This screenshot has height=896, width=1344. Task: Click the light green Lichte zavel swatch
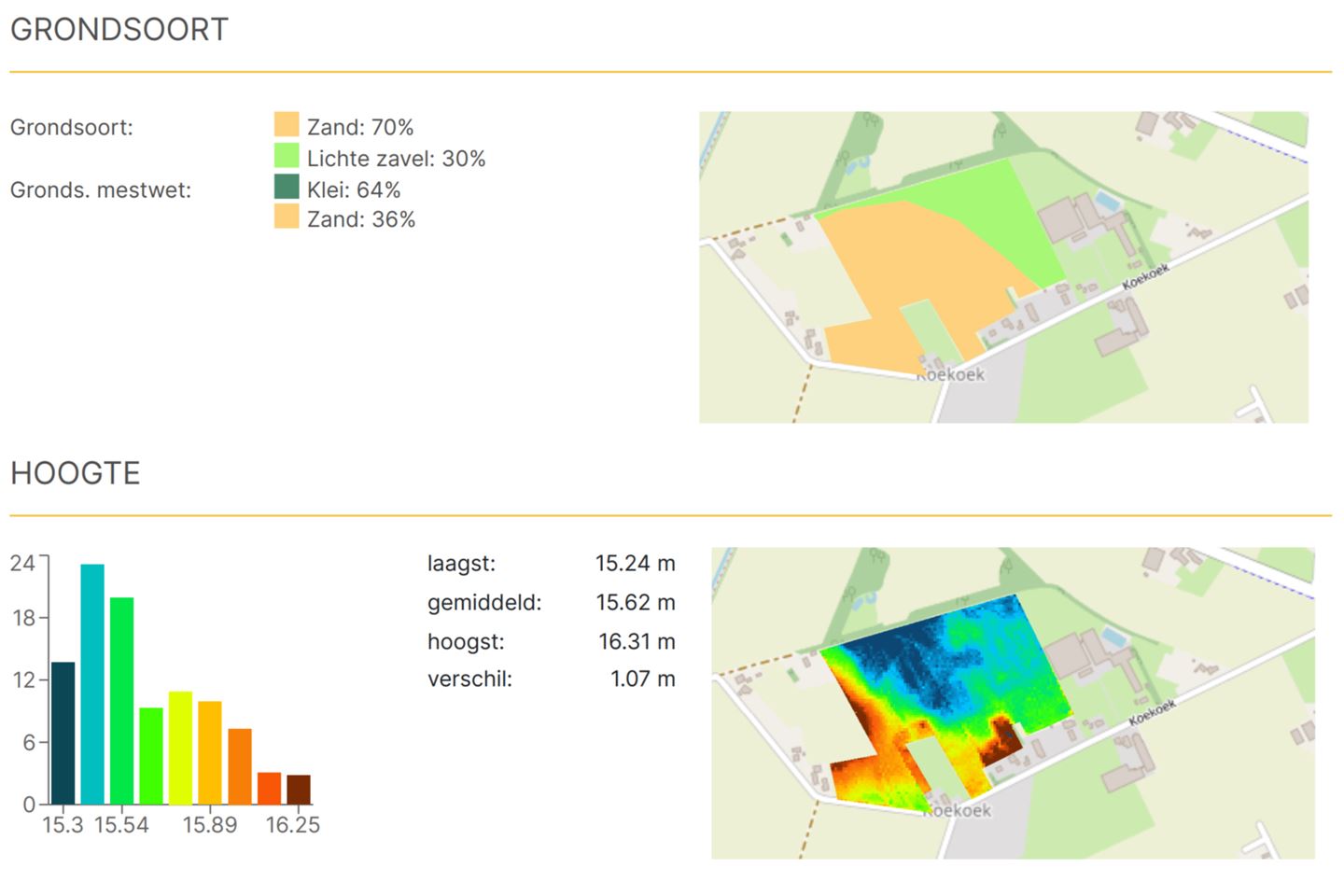[x=287, y=156]
